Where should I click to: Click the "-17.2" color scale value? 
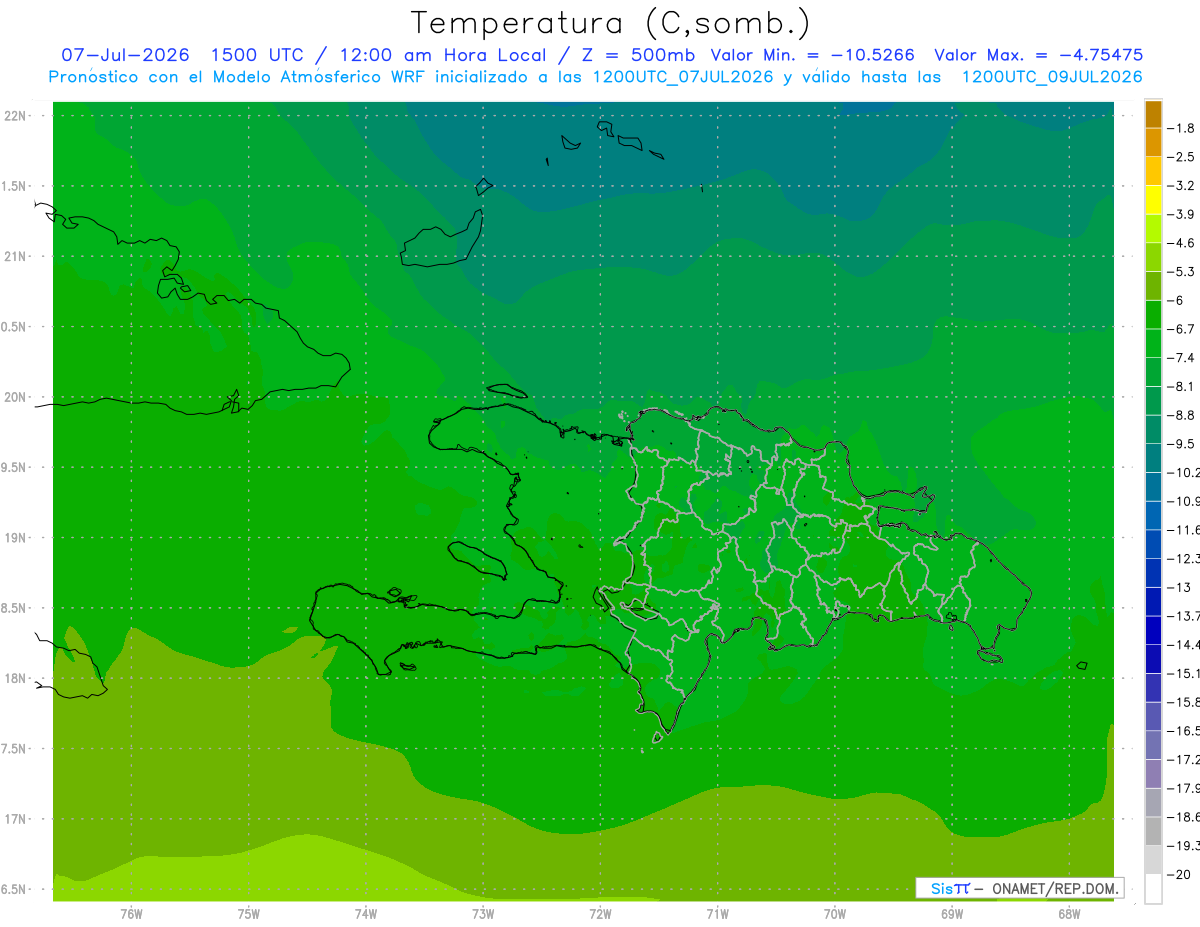[x=1184, y=760]
